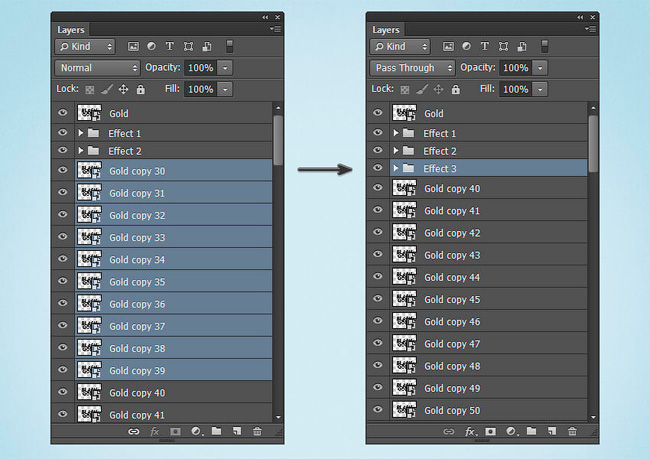
Task: Select Layers tab in left panel
Action: coord(71,30)
